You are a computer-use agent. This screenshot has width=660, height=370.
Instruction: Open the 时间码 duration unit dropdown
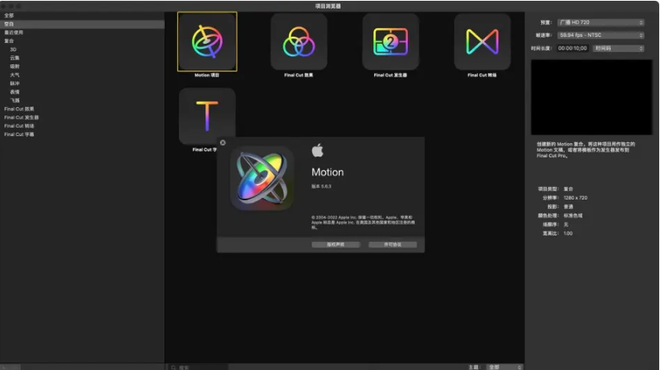click(618, 48)
